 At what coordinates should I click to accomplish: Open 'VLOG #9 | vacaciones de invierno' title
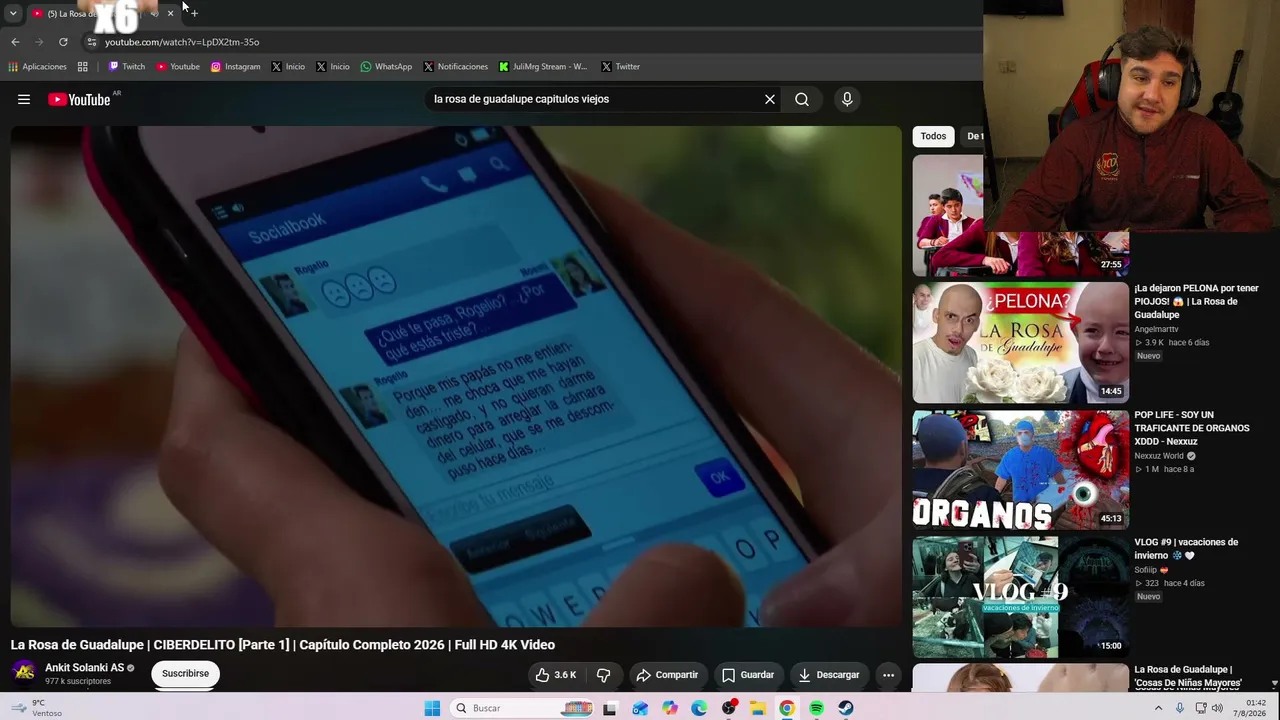coord(1186,549)
